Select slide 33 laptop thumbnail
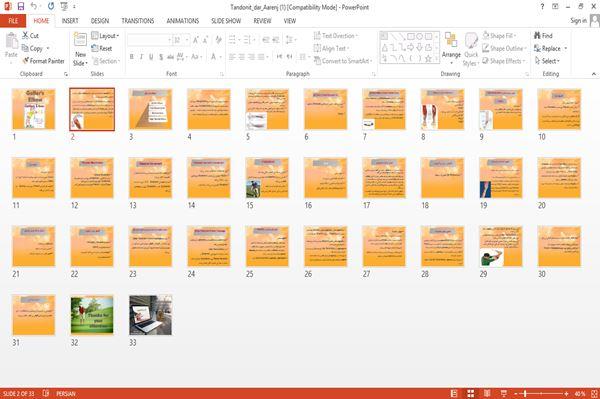 point(150,315)
